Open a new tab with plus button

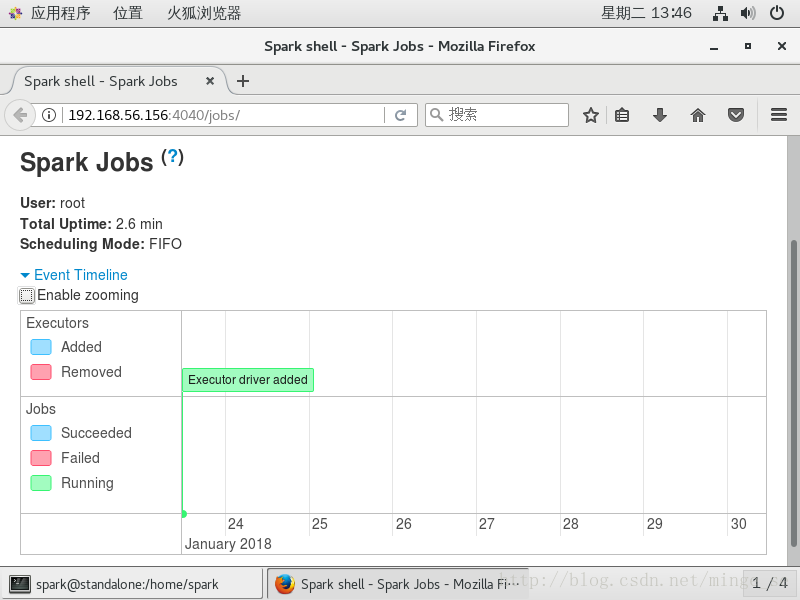[x=243, y=81]
